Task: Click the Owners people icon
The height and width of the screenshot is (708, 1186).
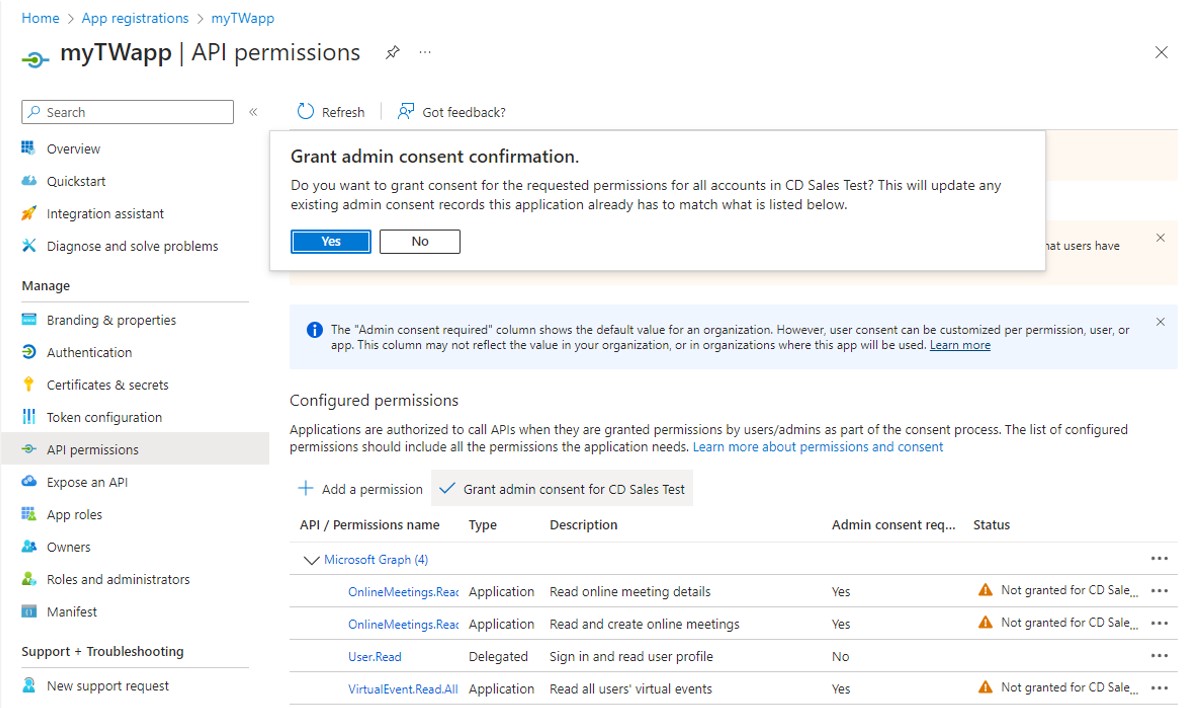Action: click(29, 546)
